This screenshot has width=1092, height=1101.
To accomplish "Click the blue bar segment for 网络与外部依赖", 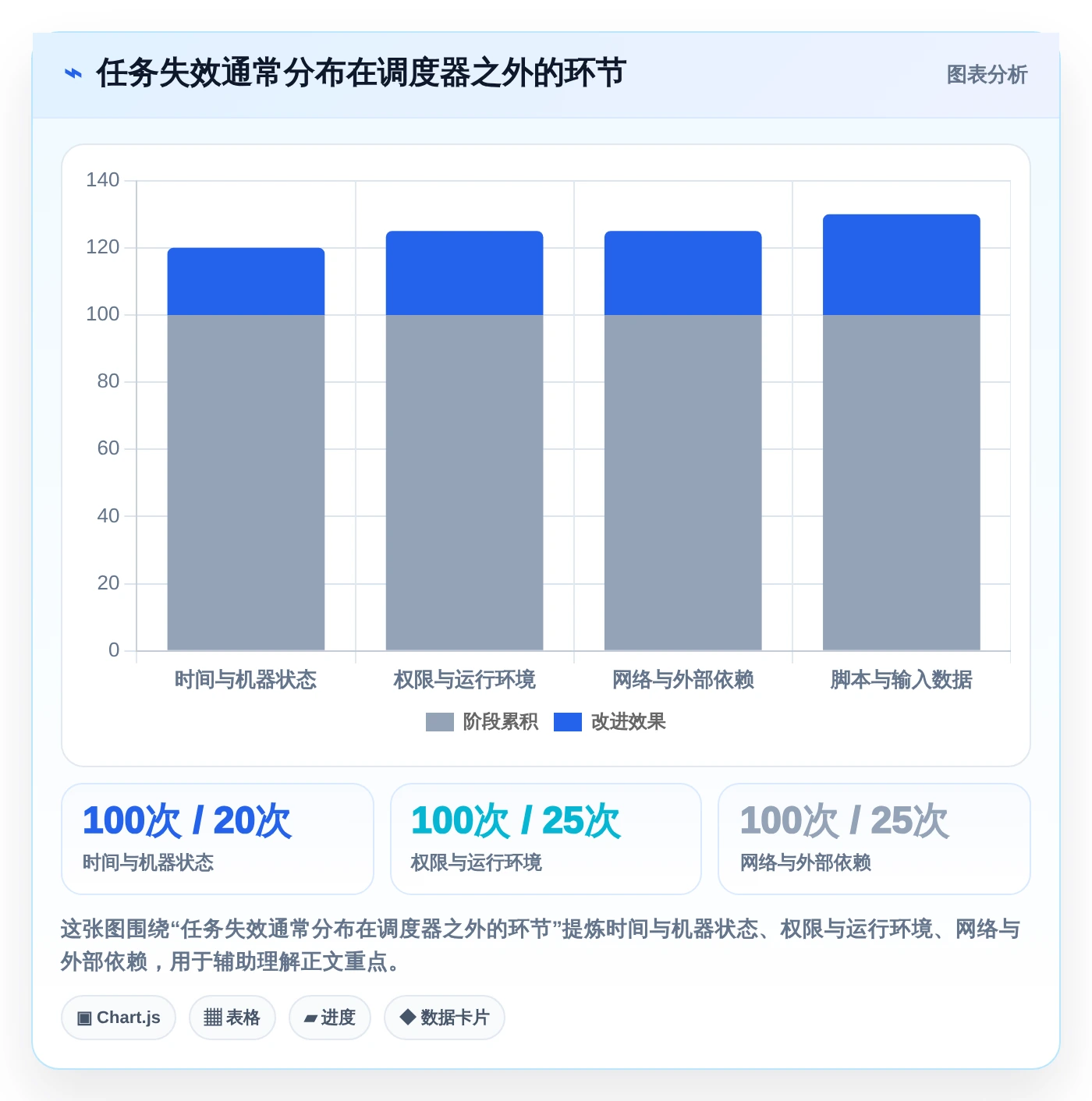I will pos(682,273).
